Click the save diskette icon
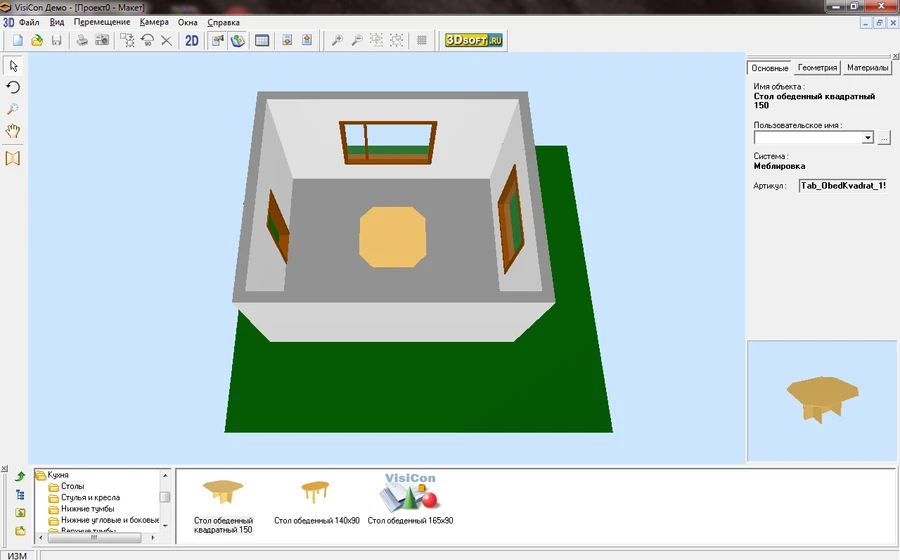This screenshot has height=560, width=900. [57, 41]
